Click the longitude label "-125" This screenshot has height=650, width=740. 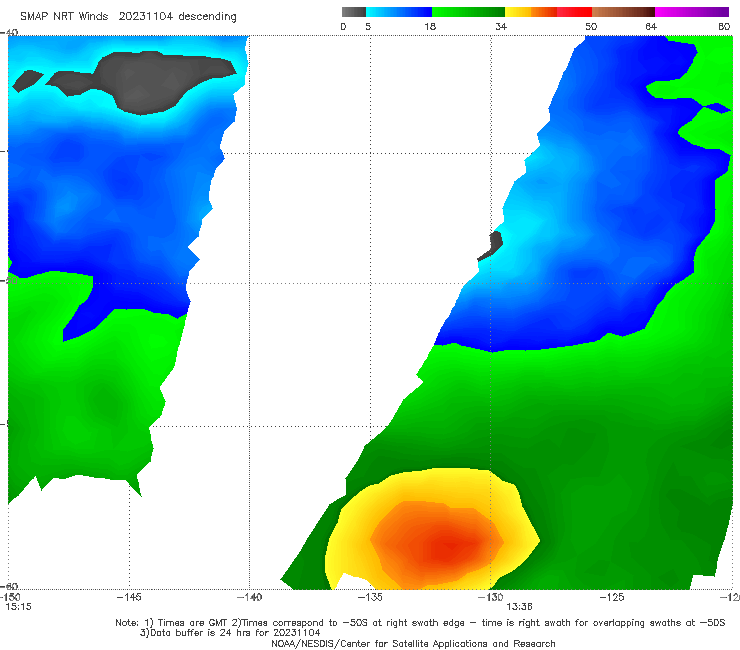point(612,597)
